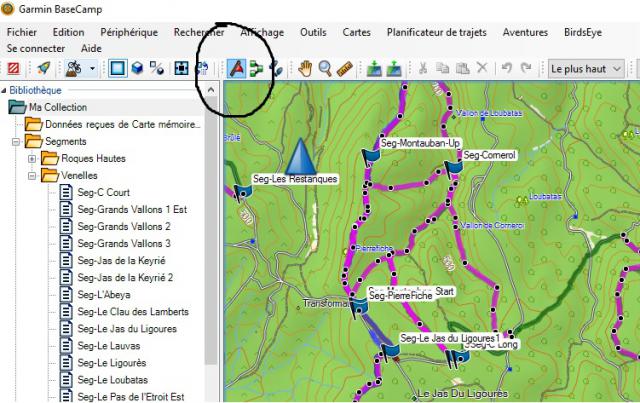Select Seg-L'Abeya in the list

[x=104, y=295]
